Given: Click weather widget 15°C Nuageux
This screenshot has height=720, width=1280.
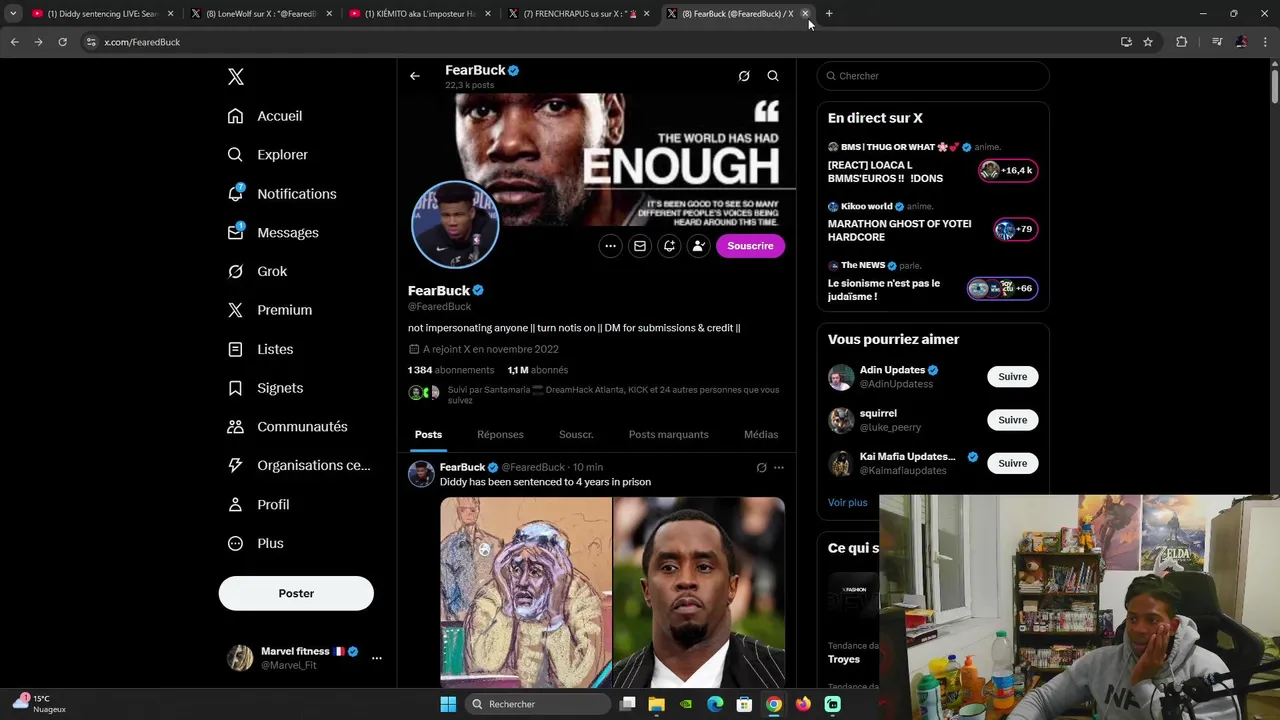Looking at the screenshot, I should pyautogui.click(x=40, y=704).
